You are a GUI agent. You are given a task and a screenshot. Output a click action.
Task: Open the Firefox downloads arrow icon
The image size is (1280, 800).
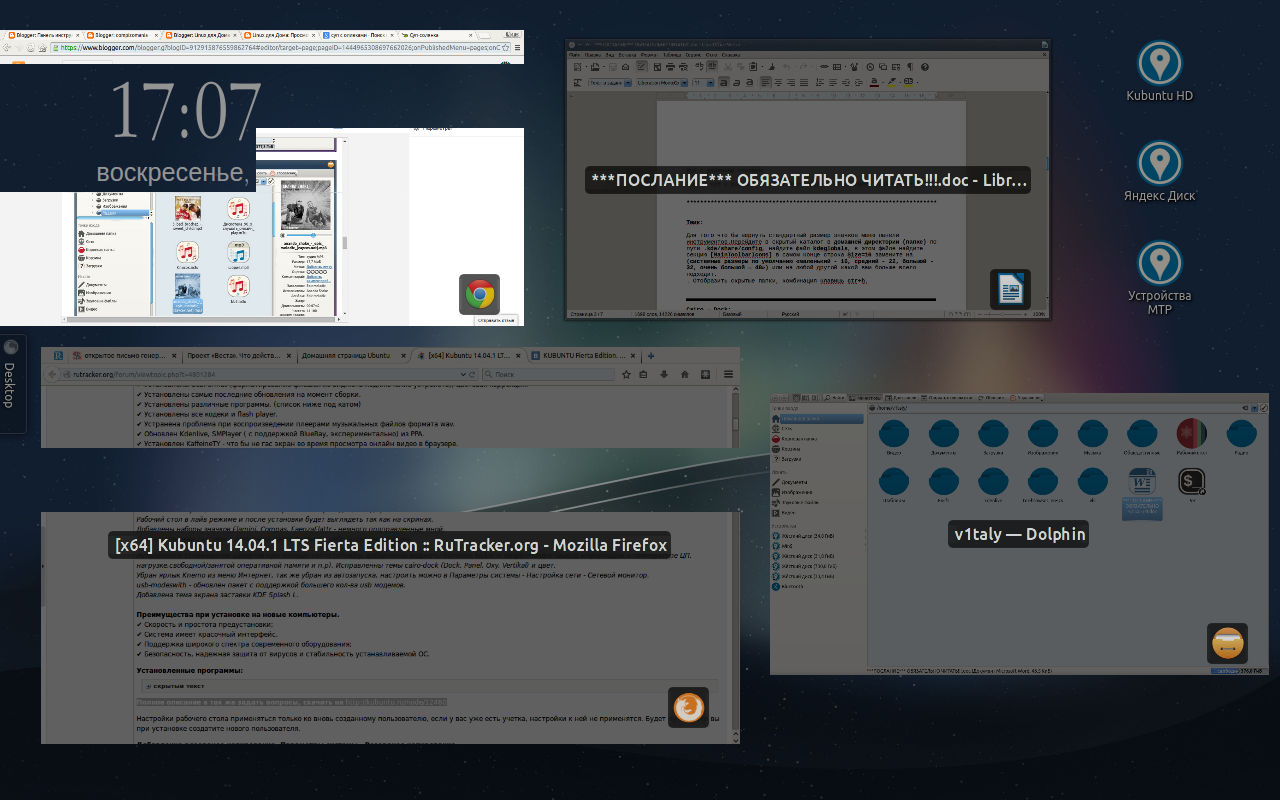(x=664, y=375)
